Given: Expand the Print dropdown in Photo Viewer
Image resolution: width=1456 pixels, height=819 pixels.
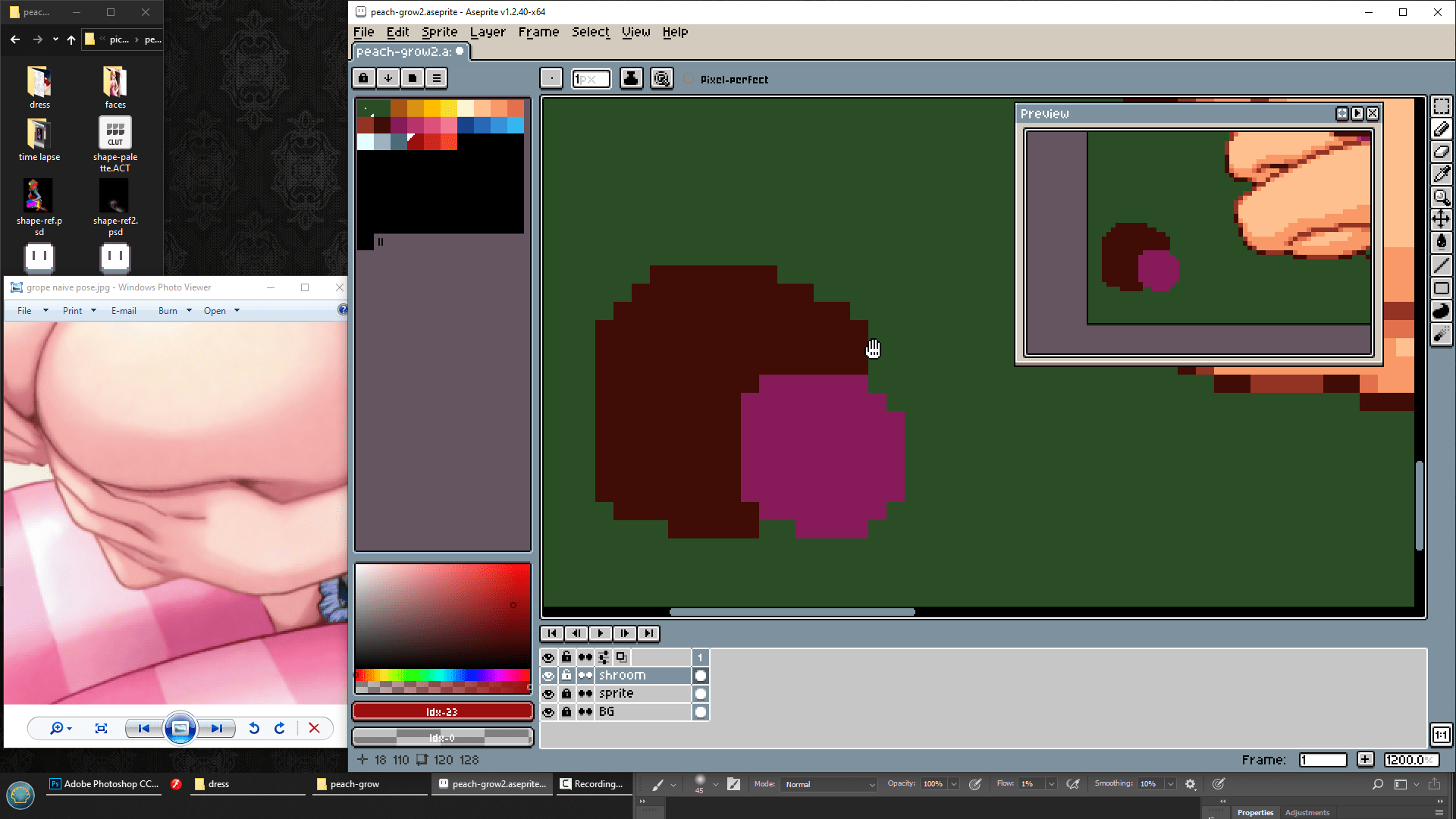Looking at the screenshot, I should pos(93,311).
